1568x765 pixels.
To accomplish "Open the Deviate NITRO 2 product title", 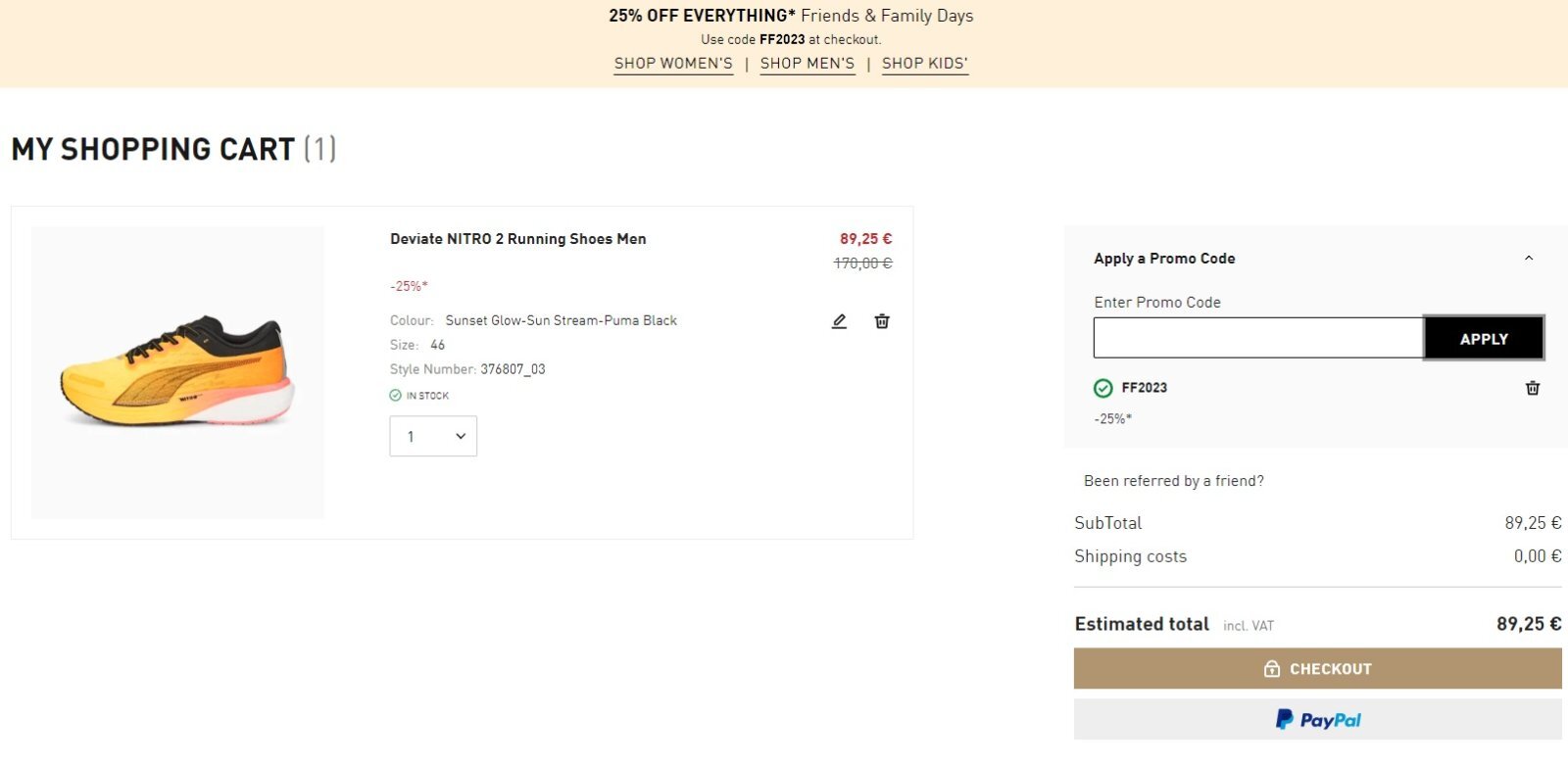I will (517, 239).
